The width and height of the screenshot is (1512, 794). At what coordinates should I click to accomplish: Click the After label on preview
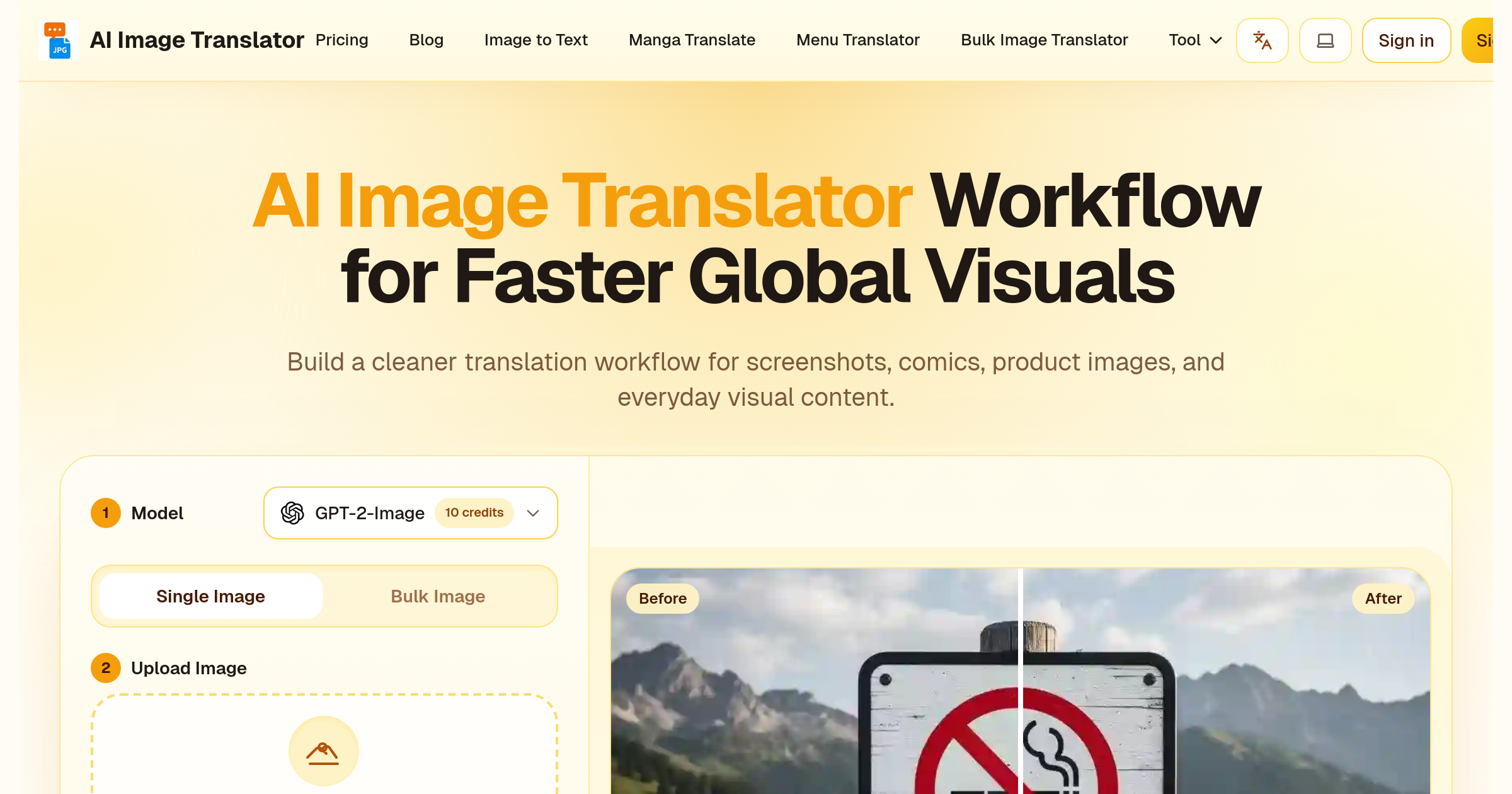(1383, 598)
